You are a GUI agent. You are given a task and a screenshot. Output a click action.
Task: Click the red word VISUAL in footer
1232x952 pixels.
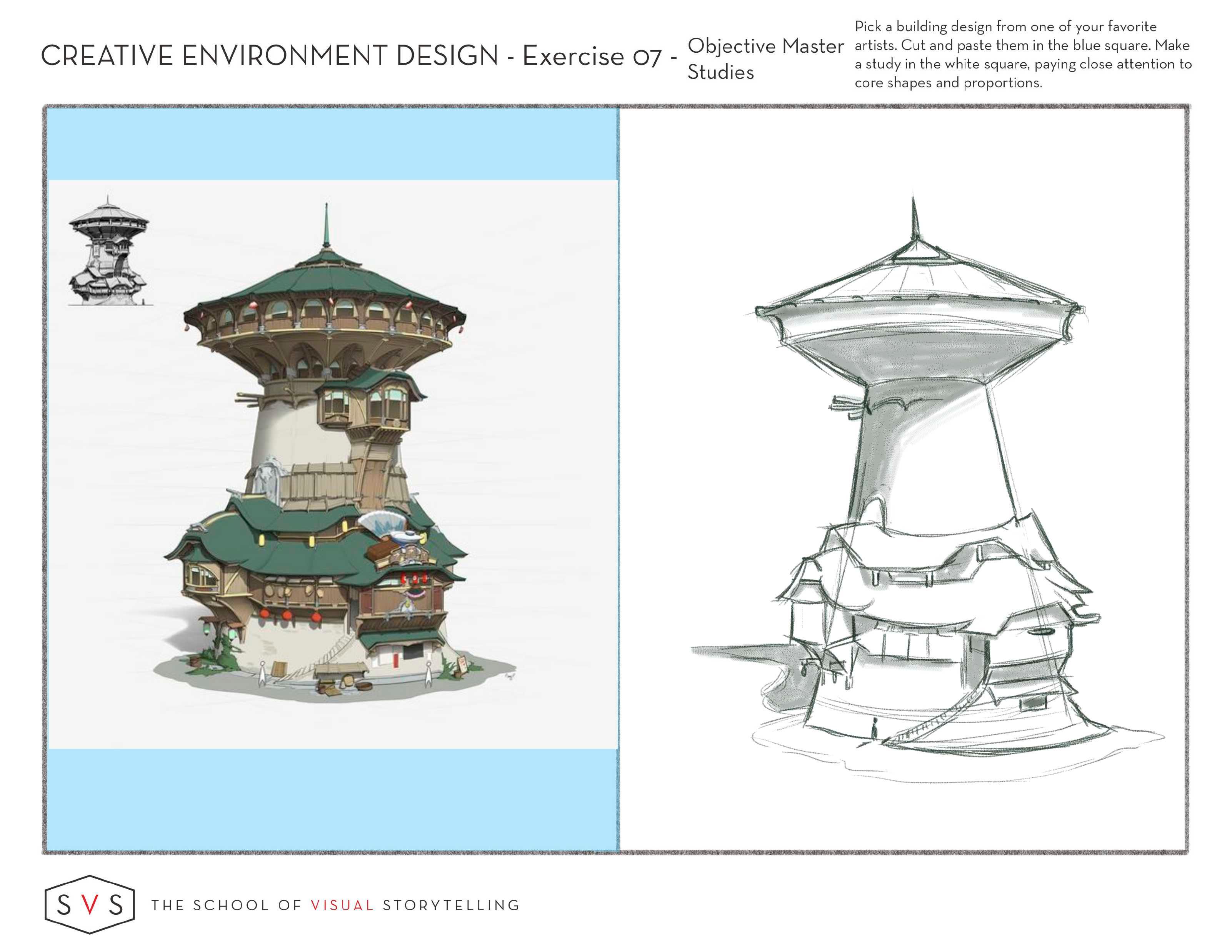pos(342,905)
